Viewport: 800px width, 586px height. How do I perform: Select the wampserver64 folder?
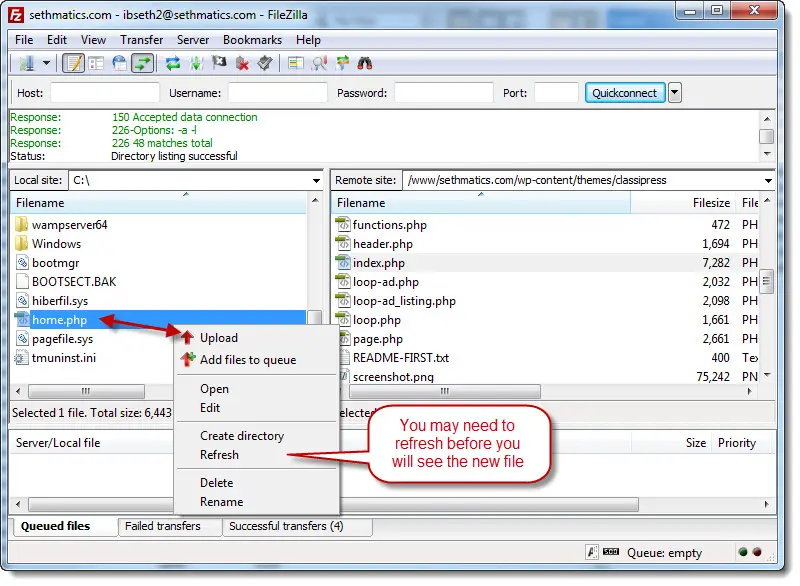click(x=69, y=225)
